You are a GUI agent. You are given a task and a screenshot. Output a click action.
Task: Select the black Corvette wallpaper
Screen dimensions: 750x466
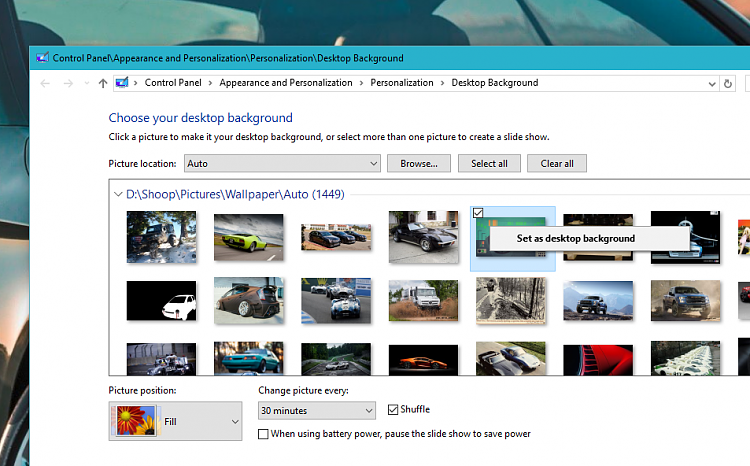pos(423,237)
